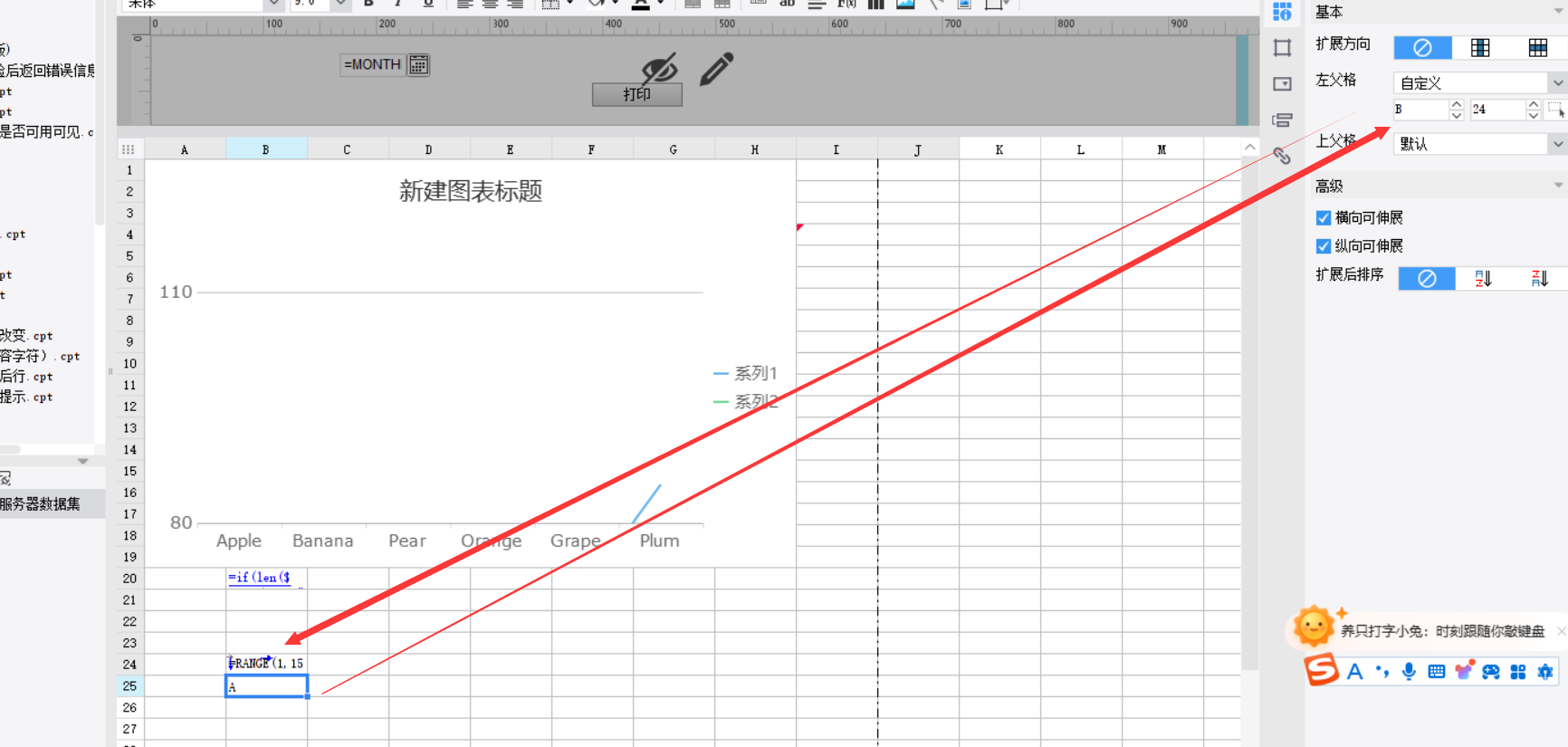Click the formula link in cell B20
The image size is (1568, 747).
pyautogui.click(x=259, y=577)
